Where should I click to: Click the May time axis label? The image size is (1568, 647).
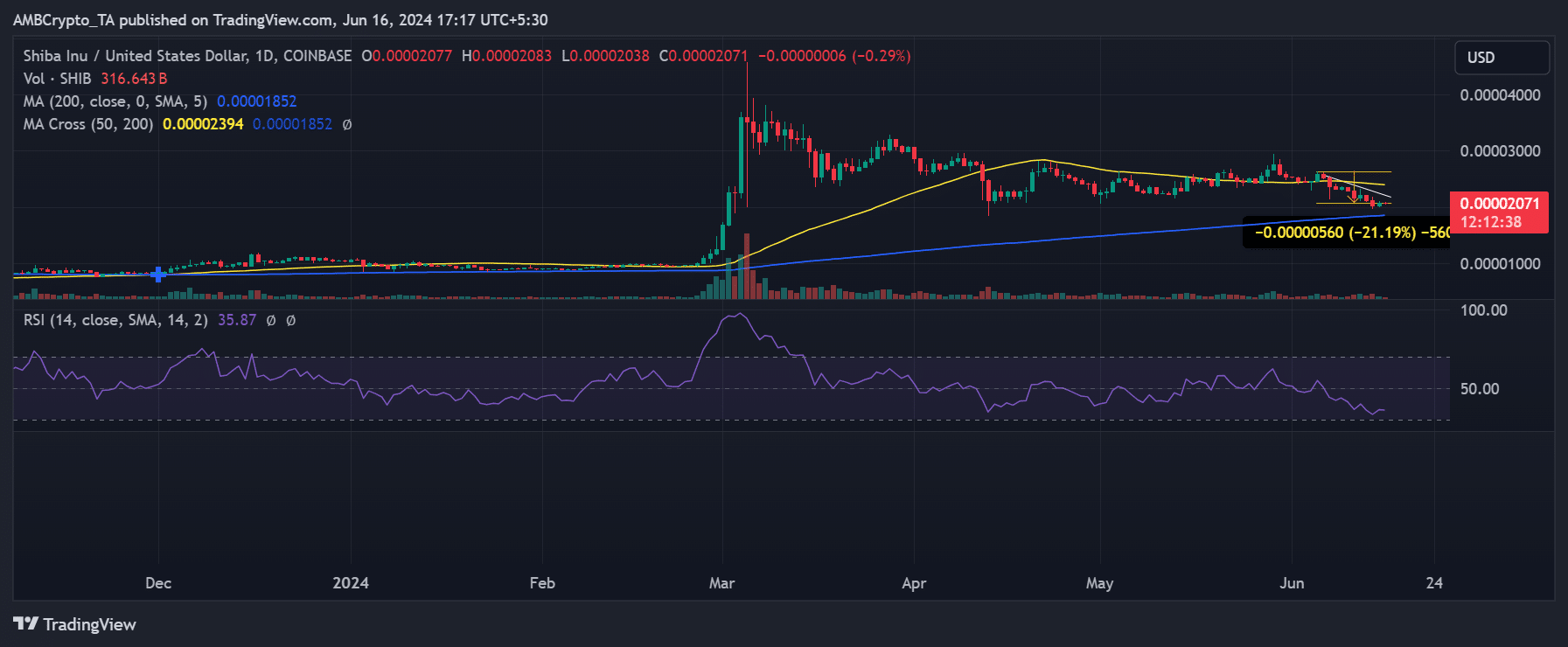pos(1099,583)
